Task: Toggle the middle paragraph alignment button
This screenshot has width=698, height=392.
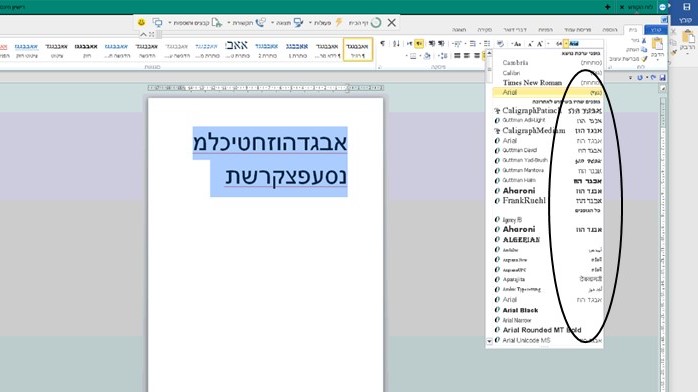Action: point(467,55)
